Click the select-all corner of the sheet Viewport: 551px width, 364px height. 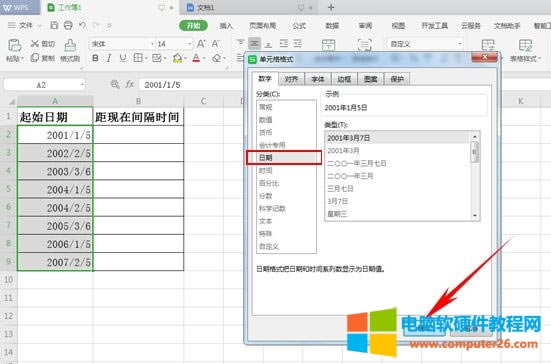coord(12,101)
